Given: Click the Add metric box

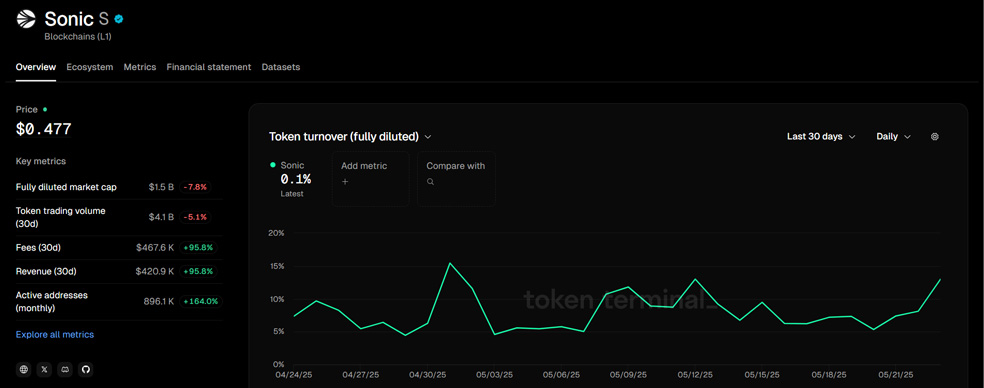Looking at the screenshot, I should click(370, 179).
